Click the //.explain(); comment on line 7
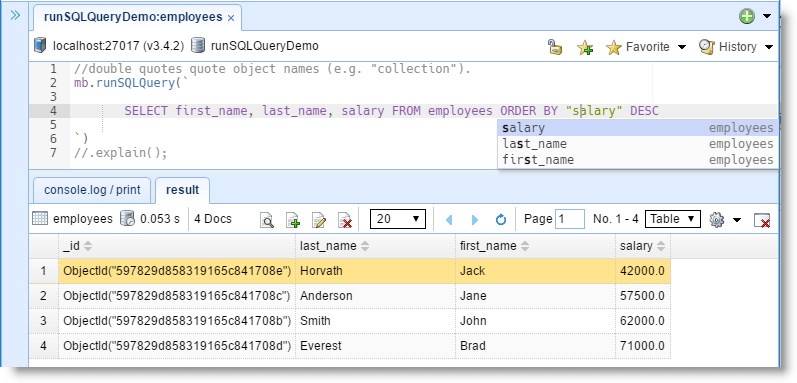 (x=120, y=152)
